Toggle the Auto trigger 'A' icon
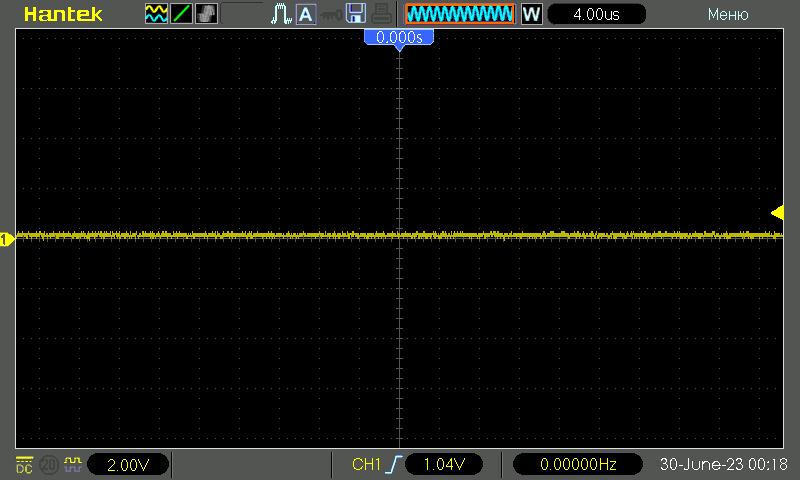 305,14
